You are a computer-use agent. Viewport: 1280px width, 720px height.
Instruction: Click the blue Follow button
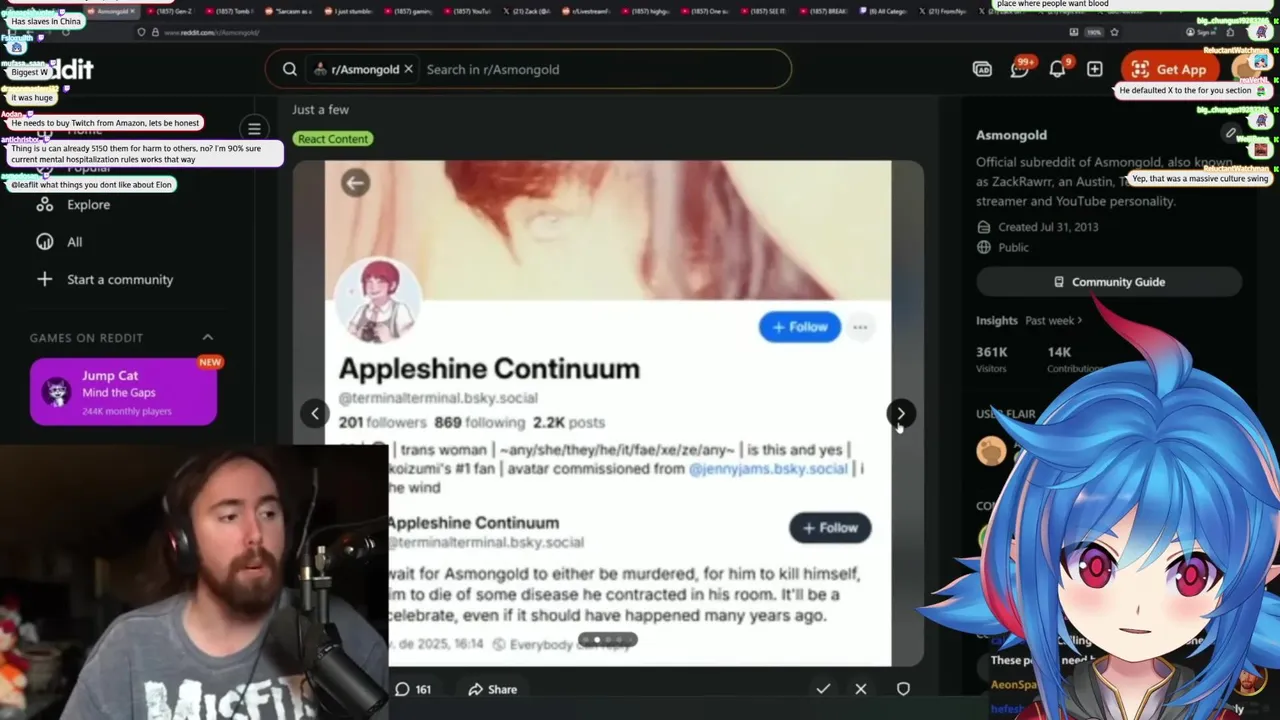pyautogui.click(x=800, y=327)
